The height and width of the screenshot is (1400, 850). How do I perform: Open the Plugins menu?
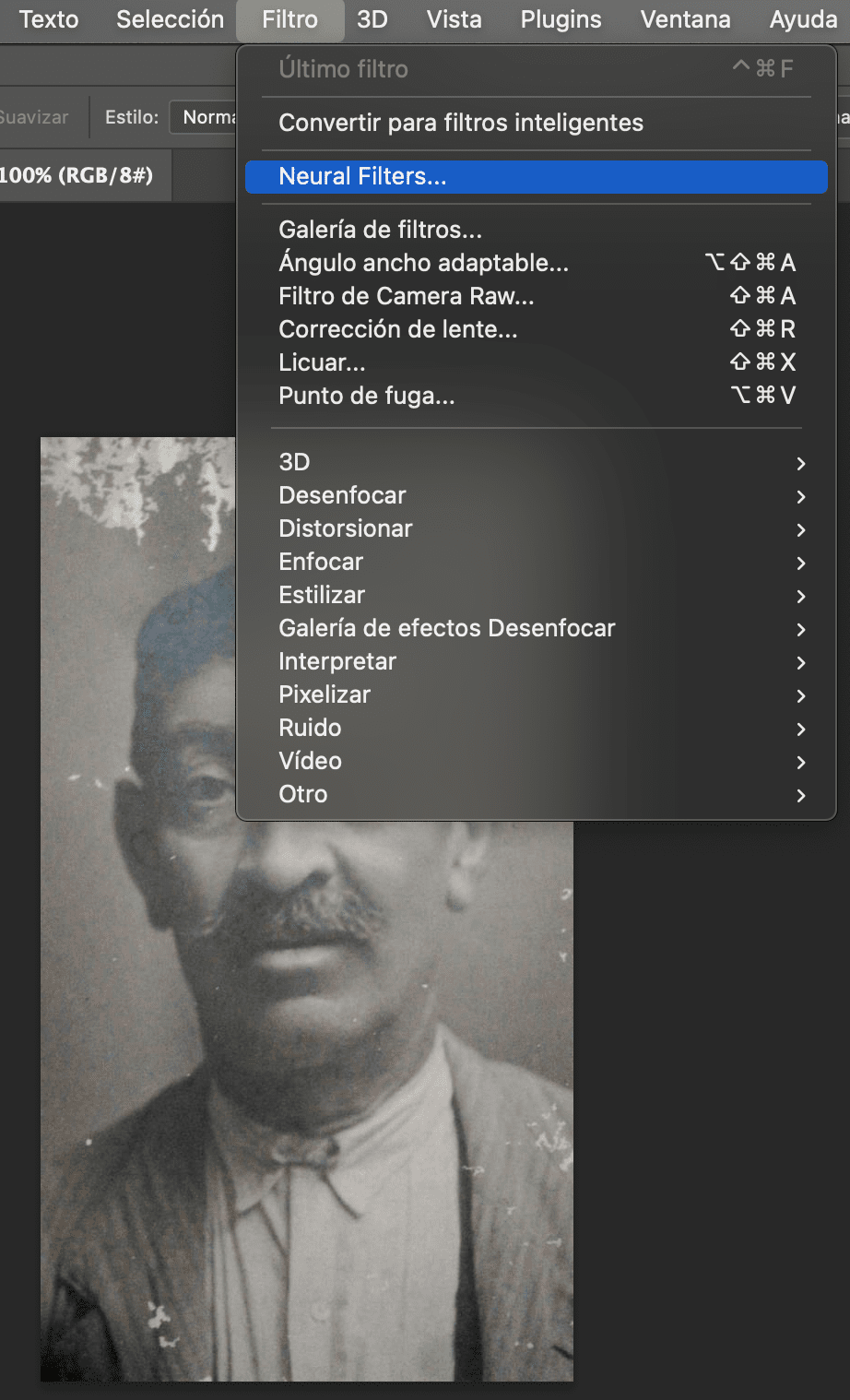coord(561,19)
